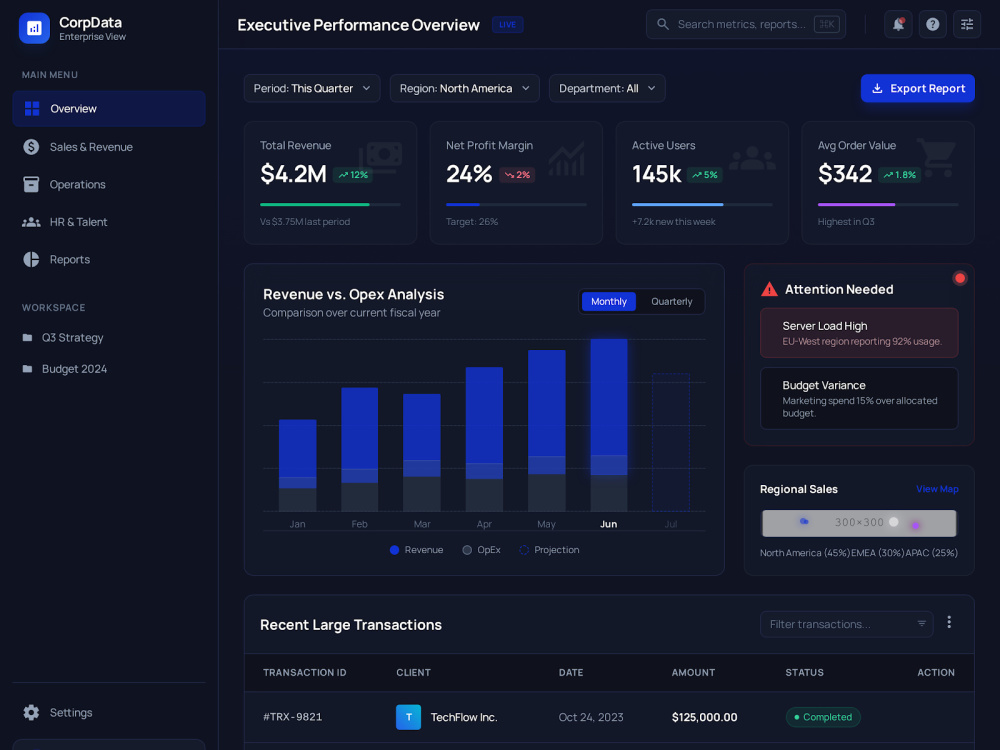1000x750 pixels.
Task: Click the Active Users progress bar
Action: point(677,205)
